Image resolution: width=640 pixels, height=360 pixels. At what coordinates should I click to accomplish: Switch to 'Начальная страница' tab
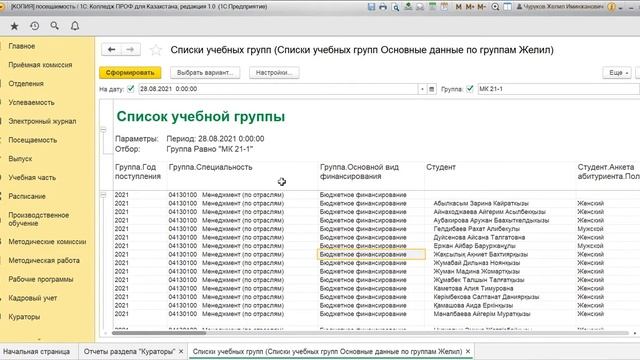pyautogui.click(x=36, y=351)
